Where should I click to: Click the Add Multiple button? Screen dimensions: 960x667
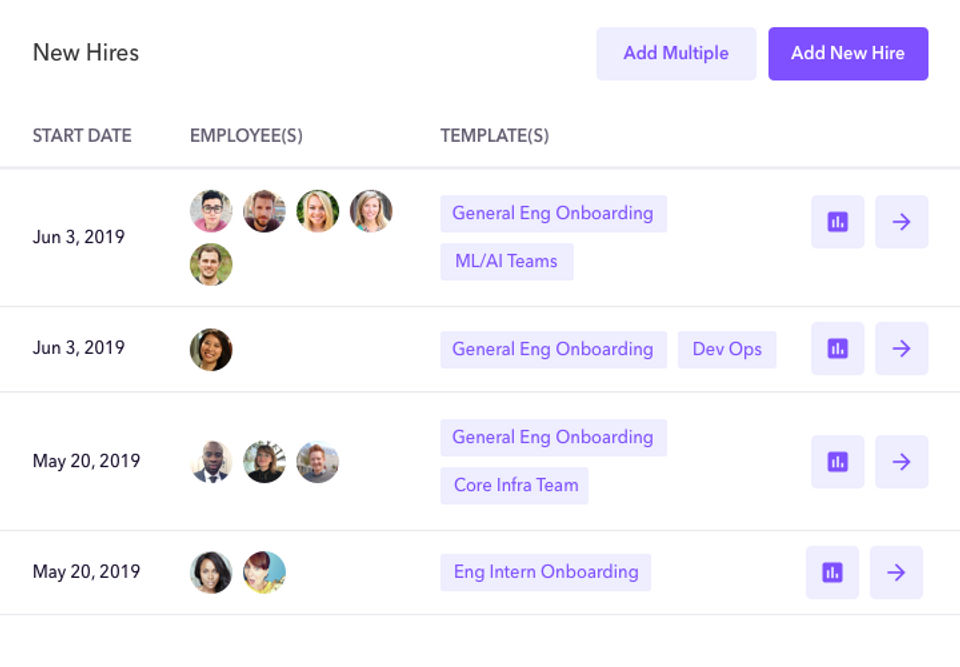[676, 54]
